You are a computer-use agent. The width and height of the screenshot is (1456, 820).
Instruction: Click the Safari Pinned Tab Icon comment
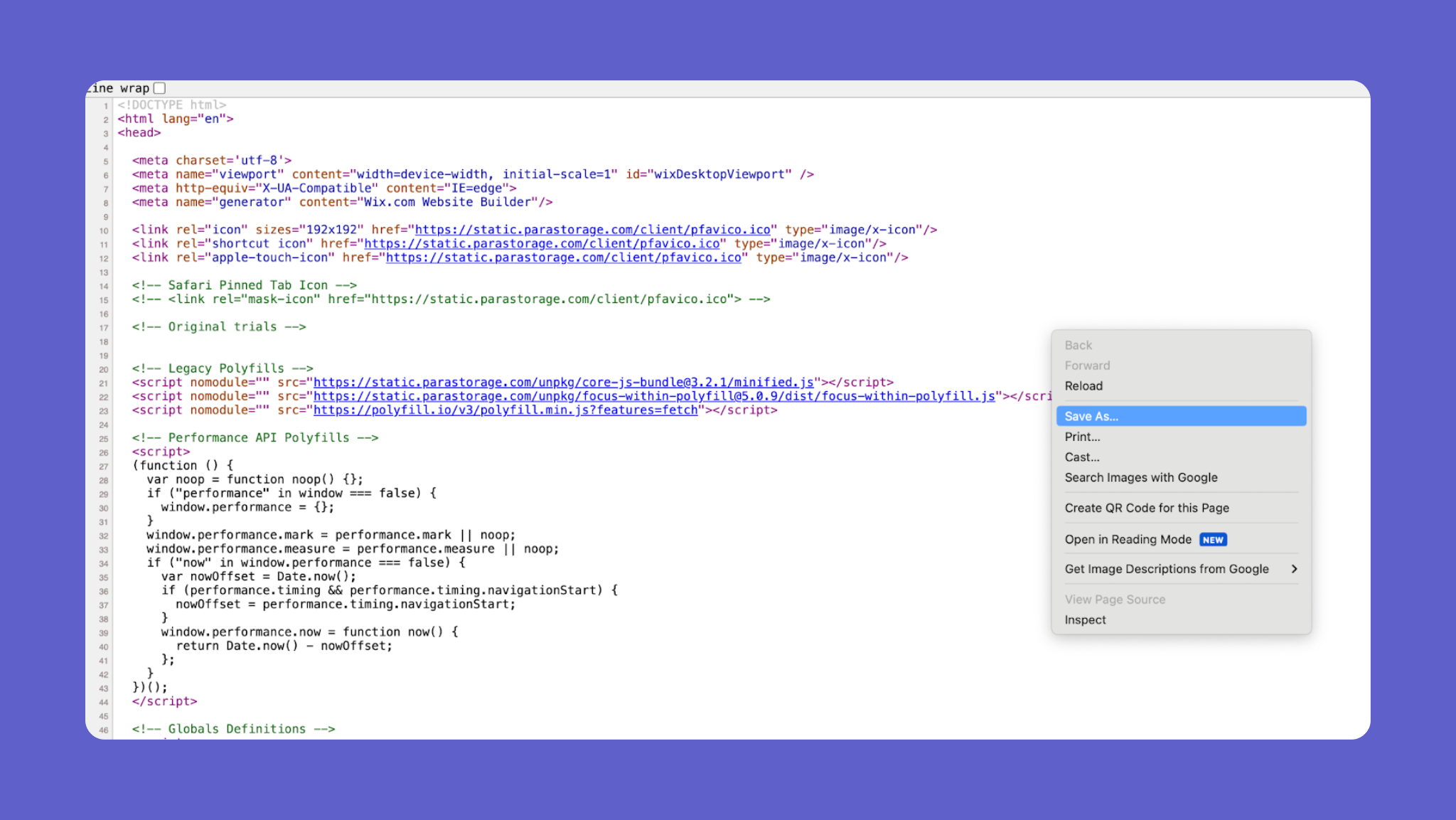[x=245, y=285]
